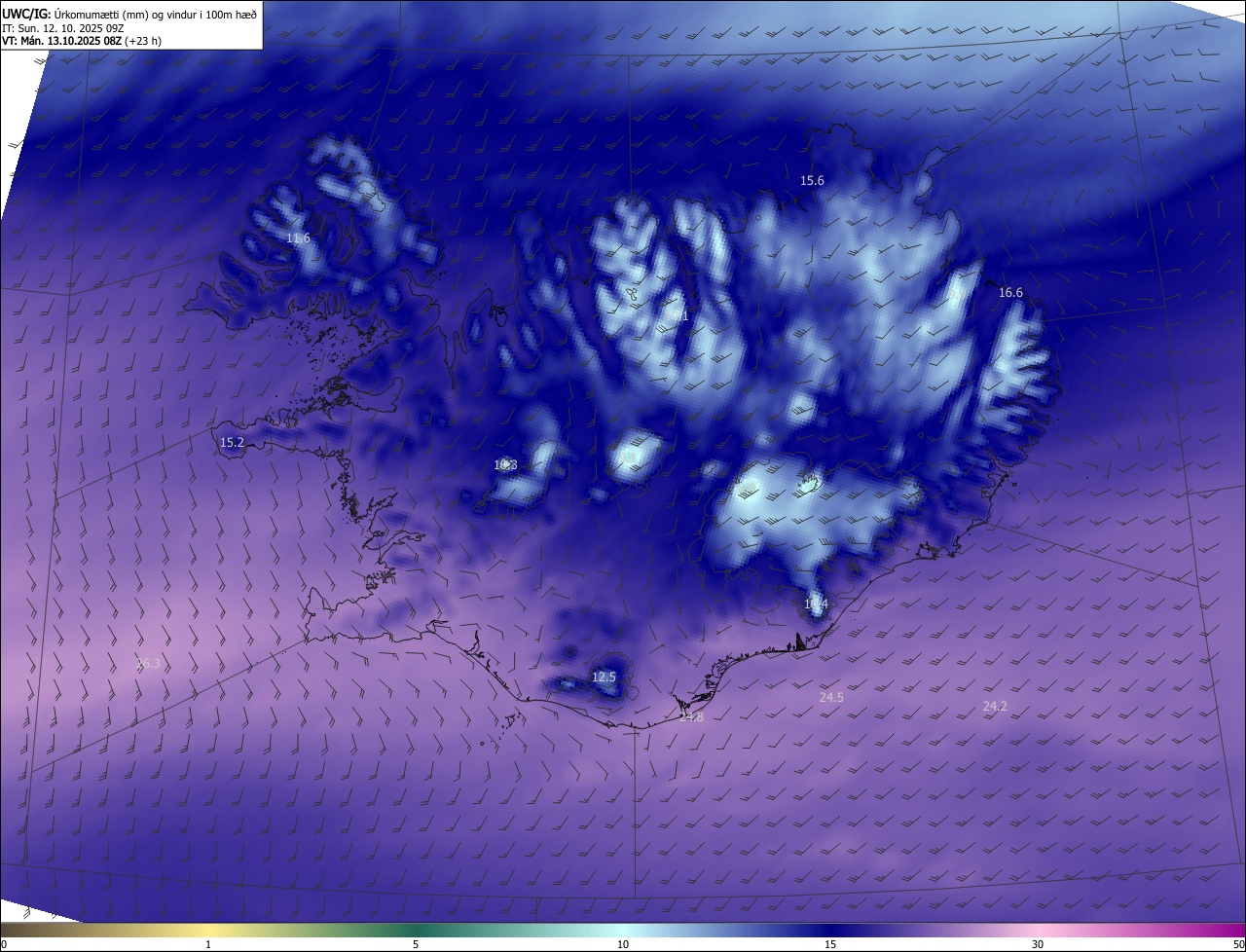The width and height of the screenshot is (1246, 952).
Task: Pick the magenta end of the color scale
Action: pyautogui.click(x=1228, y=930)
